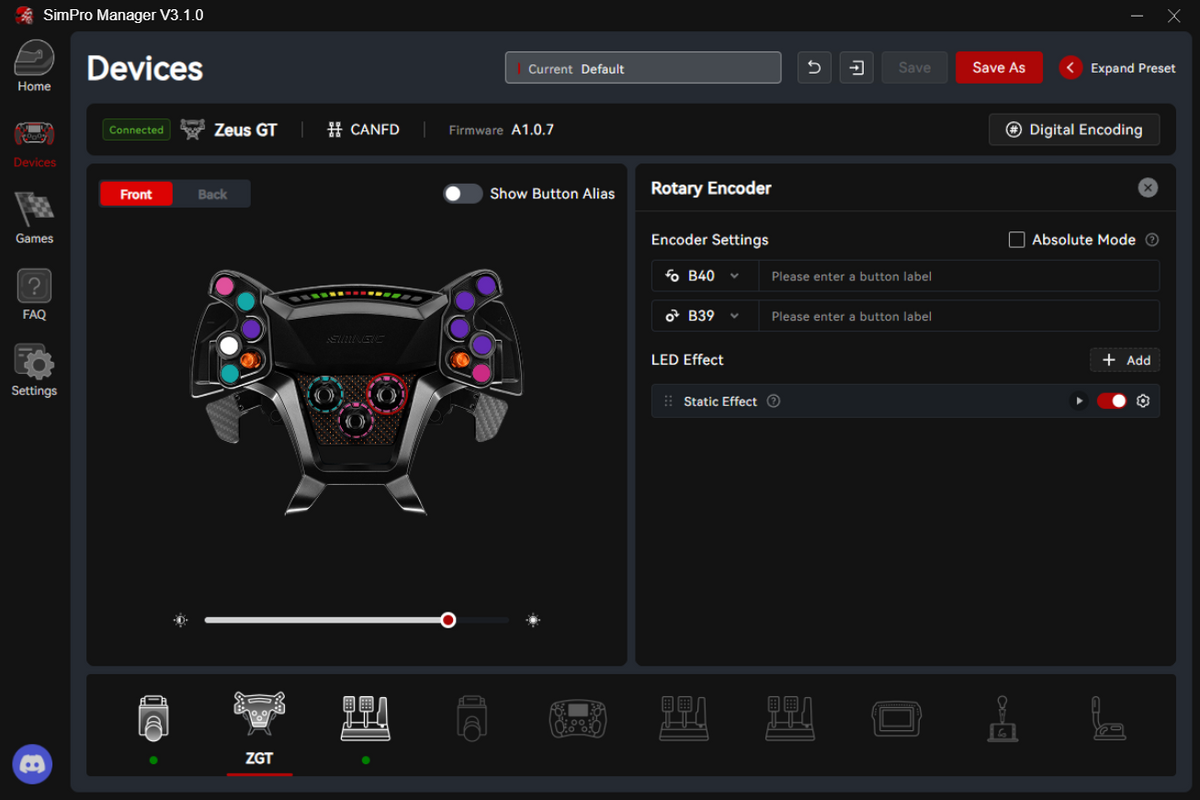
Task: Enable the Absolute Mode checkbox
Action: pyautogui.click(x=1017, y=240)
